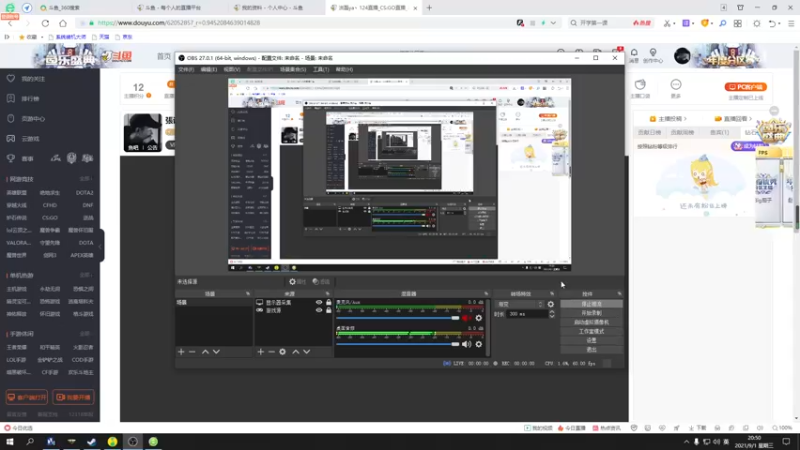Open the transition type dropdown
This screenshot has height=450, width=800.
pos(520,304)
